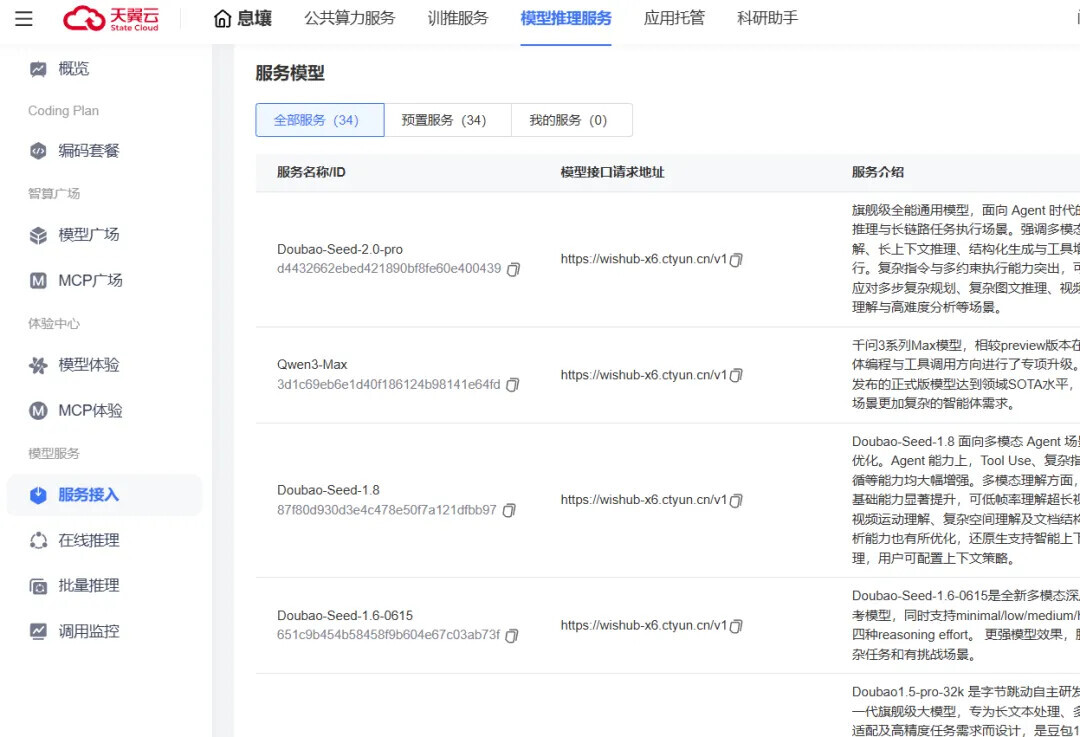Click the 息壤 home link
Viewport: 1080px width, 737px height.
click(243, 18)
